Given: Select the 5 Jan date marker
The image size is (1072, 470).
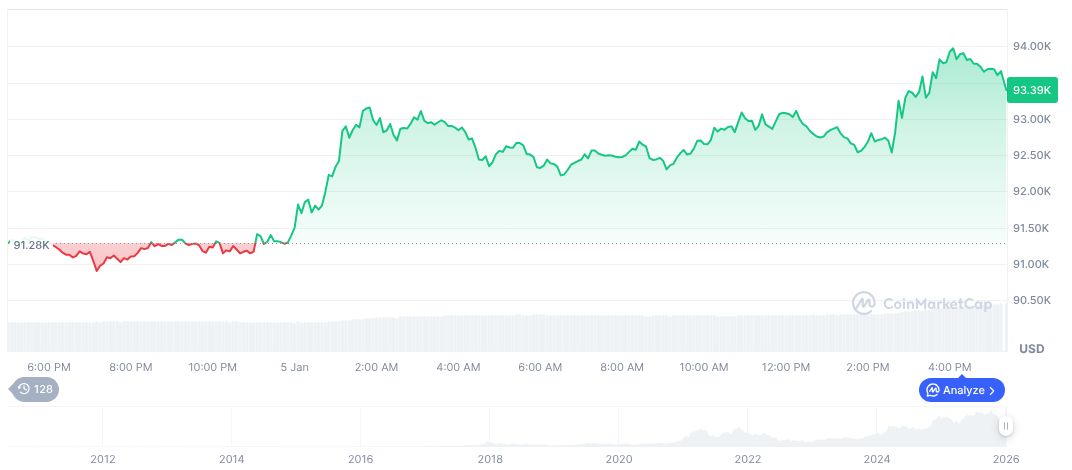Looking at the screenshot, I should [x=295, y=367].
